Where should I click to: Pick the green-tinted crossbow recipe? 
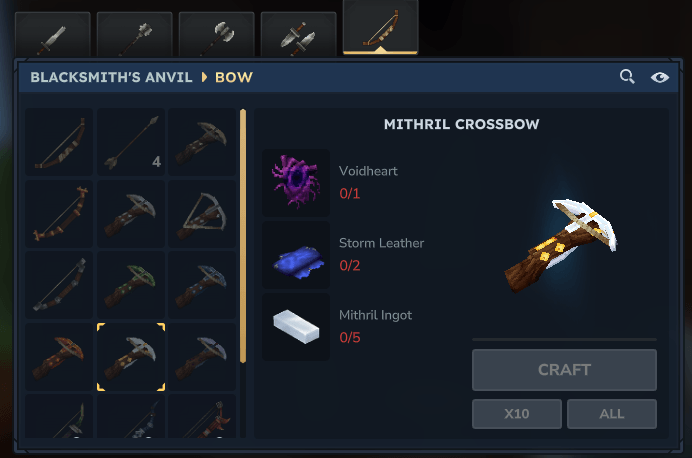click(131, 285)
